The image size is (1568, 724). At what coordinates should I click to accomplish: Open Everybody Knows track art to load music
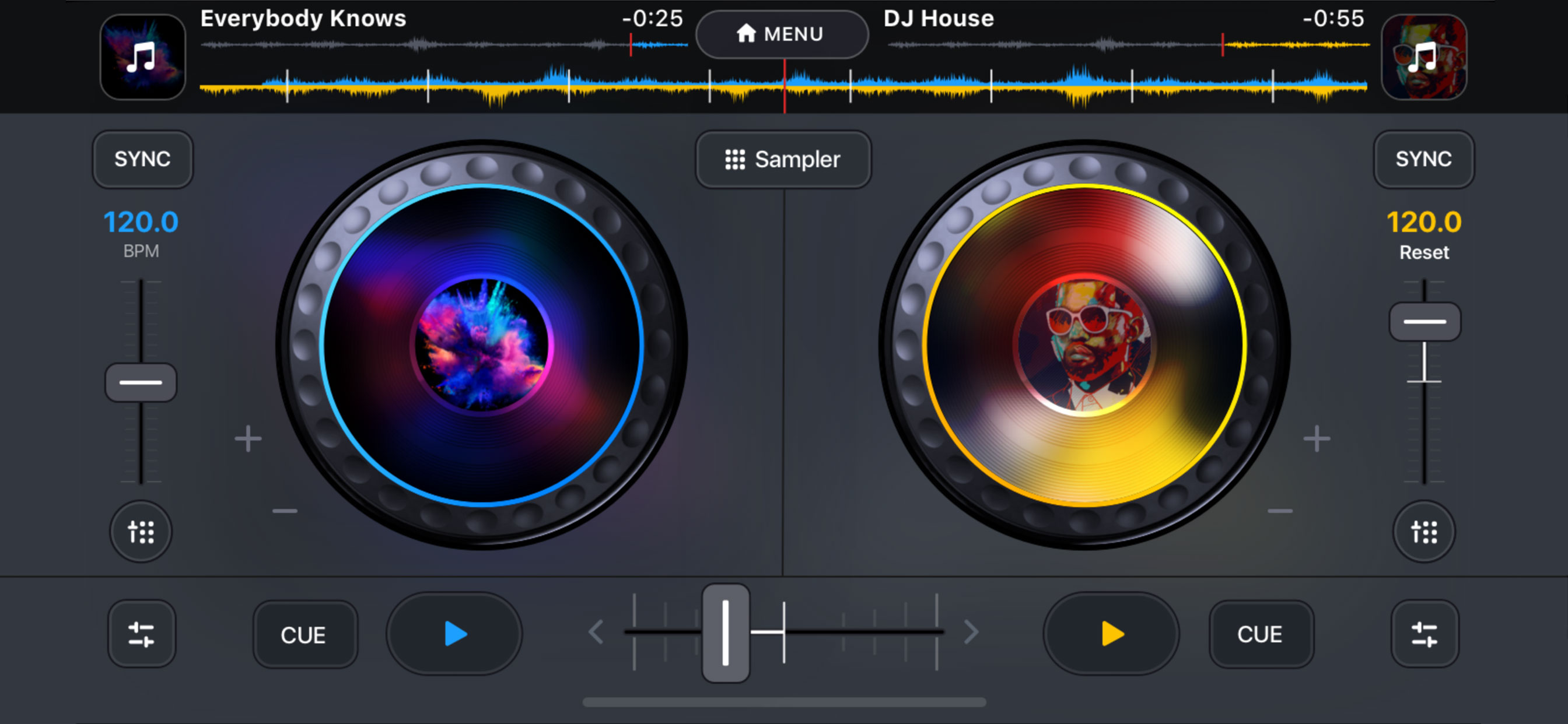142,57
